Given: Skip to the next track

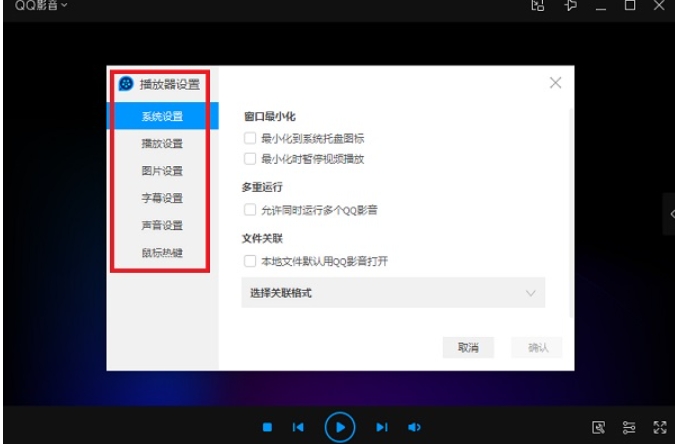Looking at the screenshot, I should (x=382, y=427).
